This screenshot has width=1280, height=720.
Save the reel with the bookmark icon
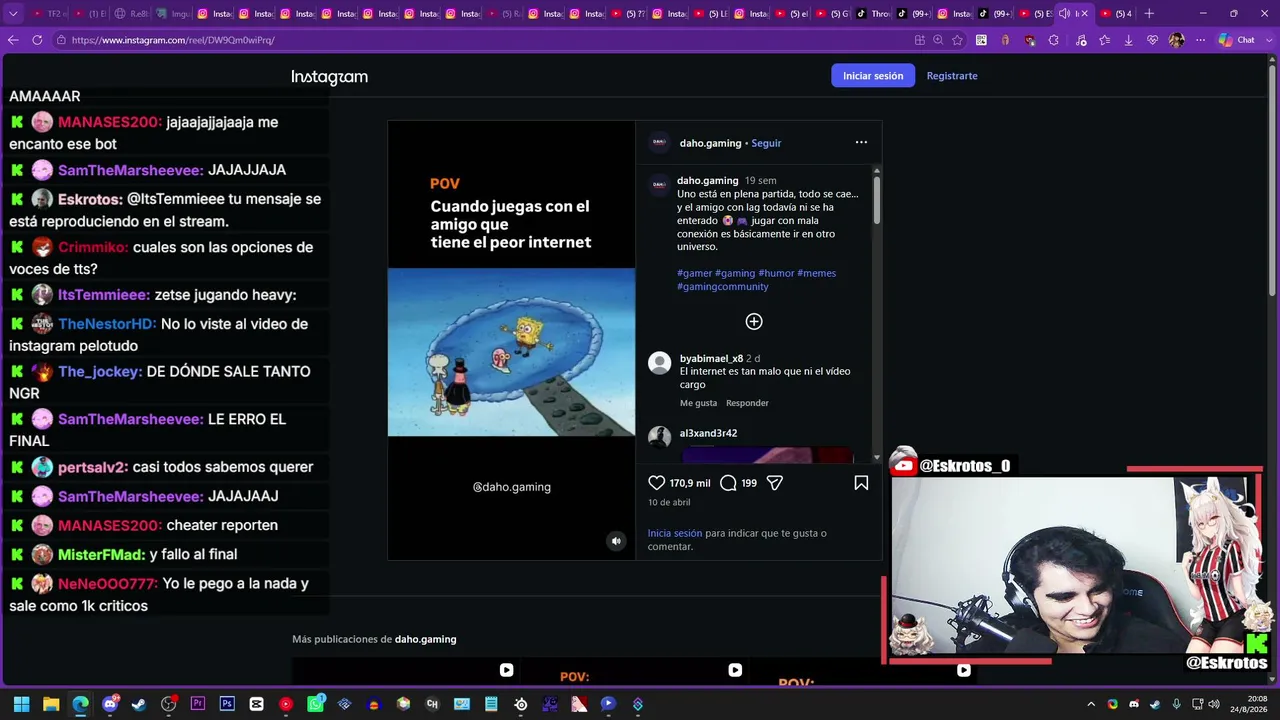[861, 483]
